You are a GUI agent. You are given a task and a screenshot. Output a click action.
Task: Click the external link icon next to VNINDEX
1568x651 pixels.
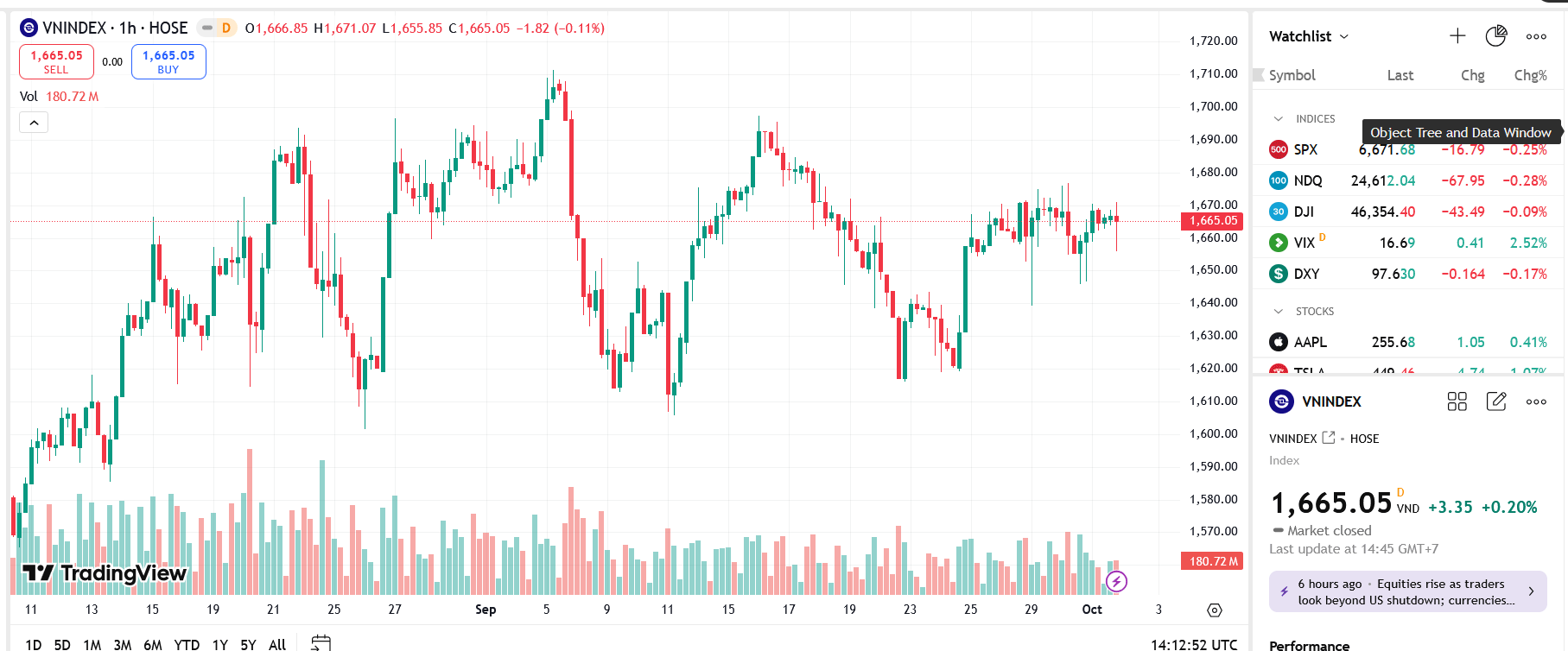tap(1329, 438)
